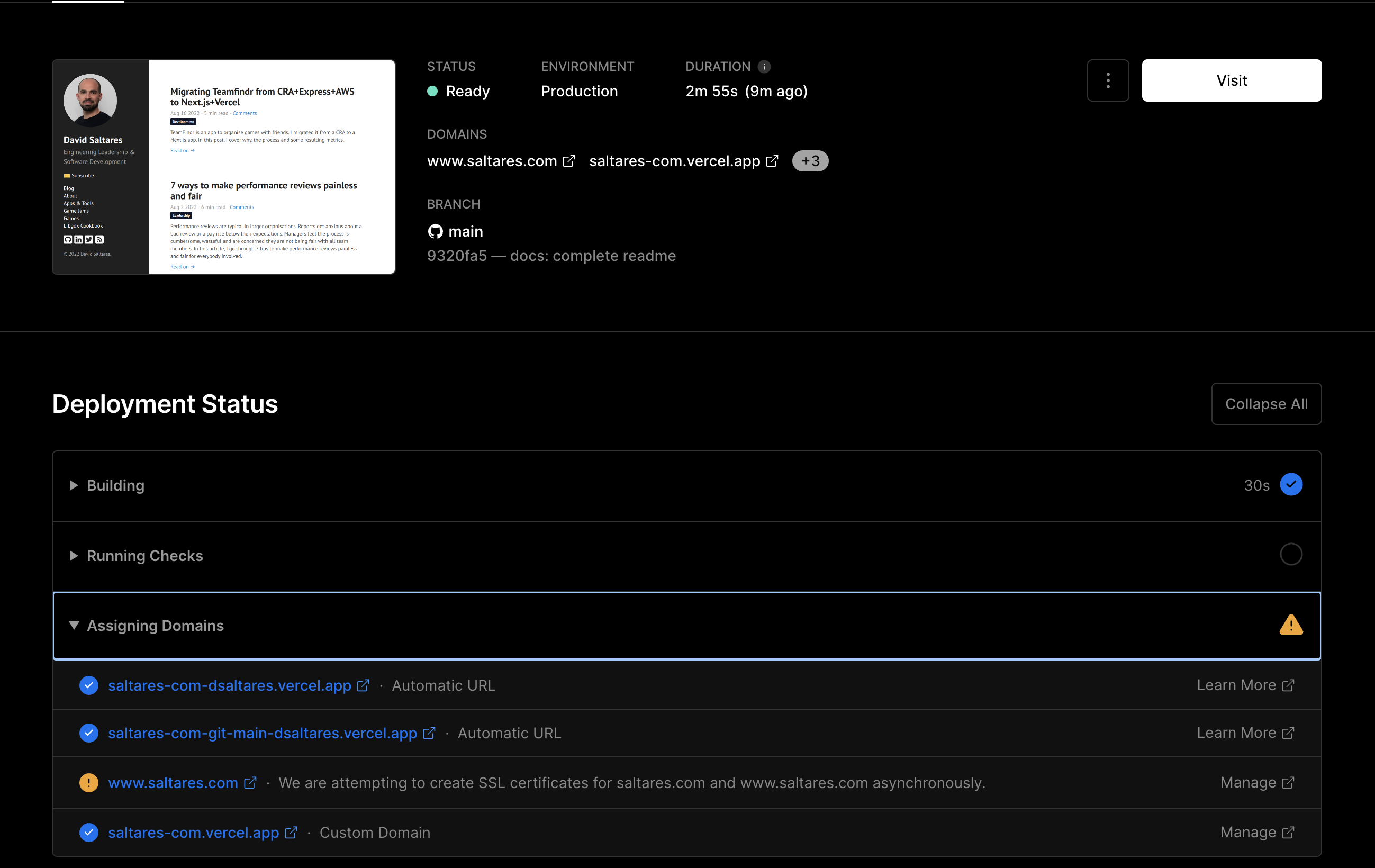Open www.saltares.com via its external link icon
The height and width of the screenshot is (868, 1375).
[x=569, y=160]
